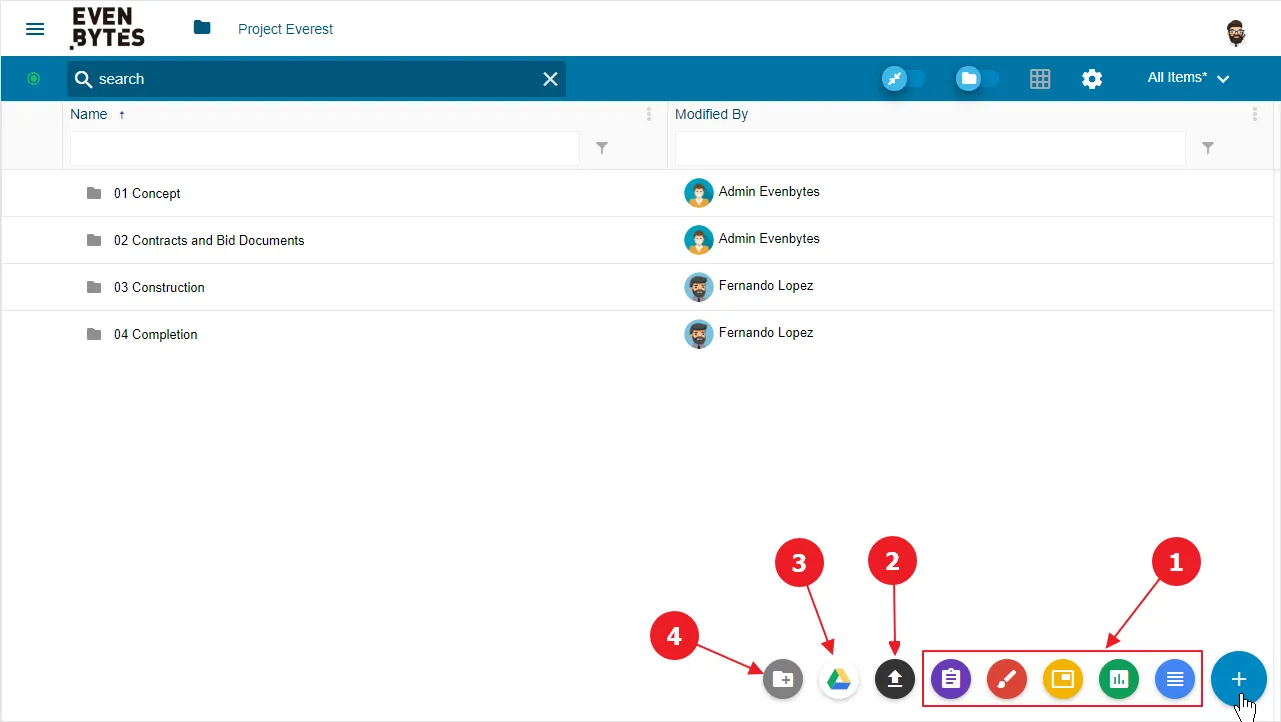1281x722 pixels.
Task: Switch to grid view layout icon
Action: tap(1040, 78)
